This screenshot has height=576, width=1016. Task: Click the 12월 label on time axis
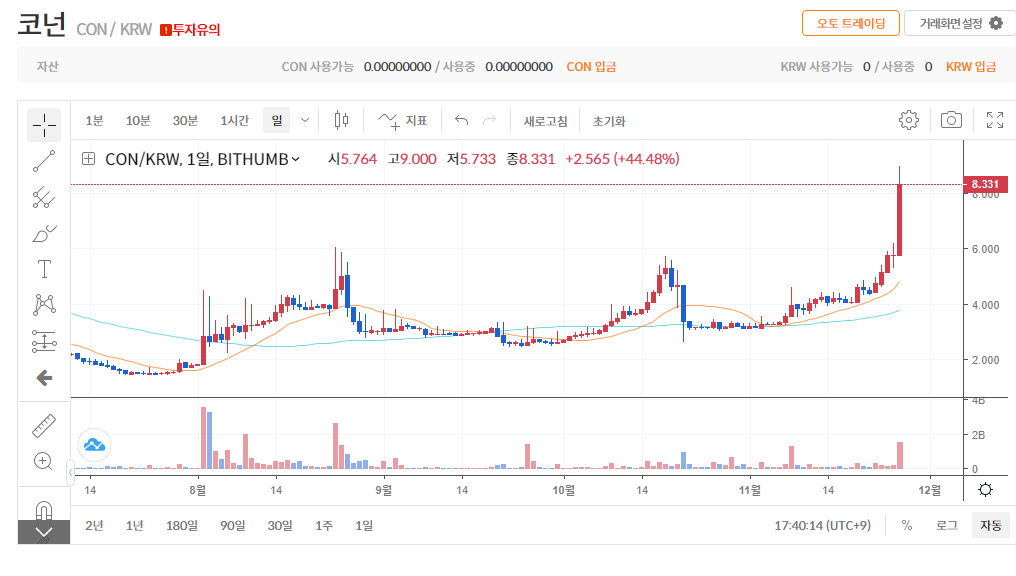pyautogui.click(x=930, y=490)
